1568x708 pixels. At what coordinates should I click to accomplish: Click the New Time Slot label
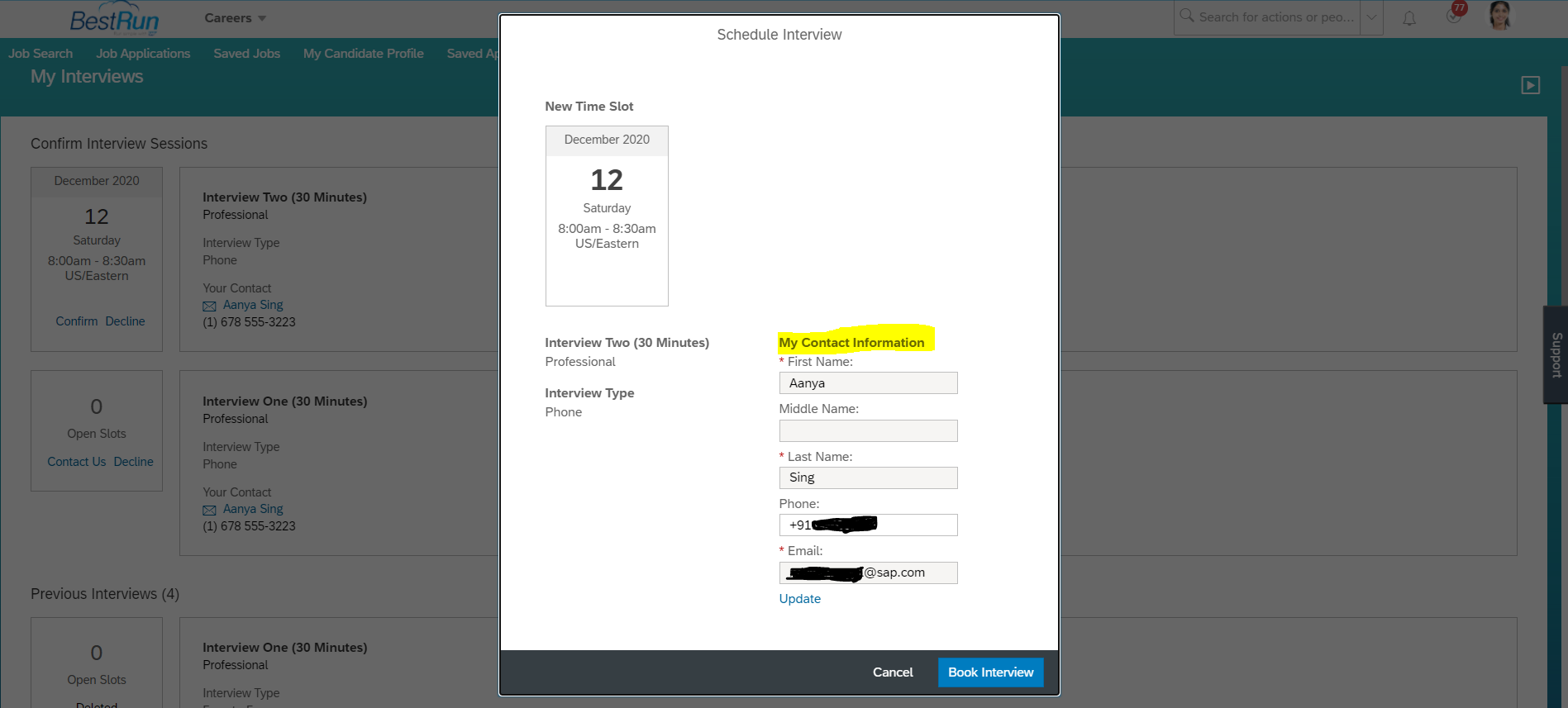tap(589, 107)
